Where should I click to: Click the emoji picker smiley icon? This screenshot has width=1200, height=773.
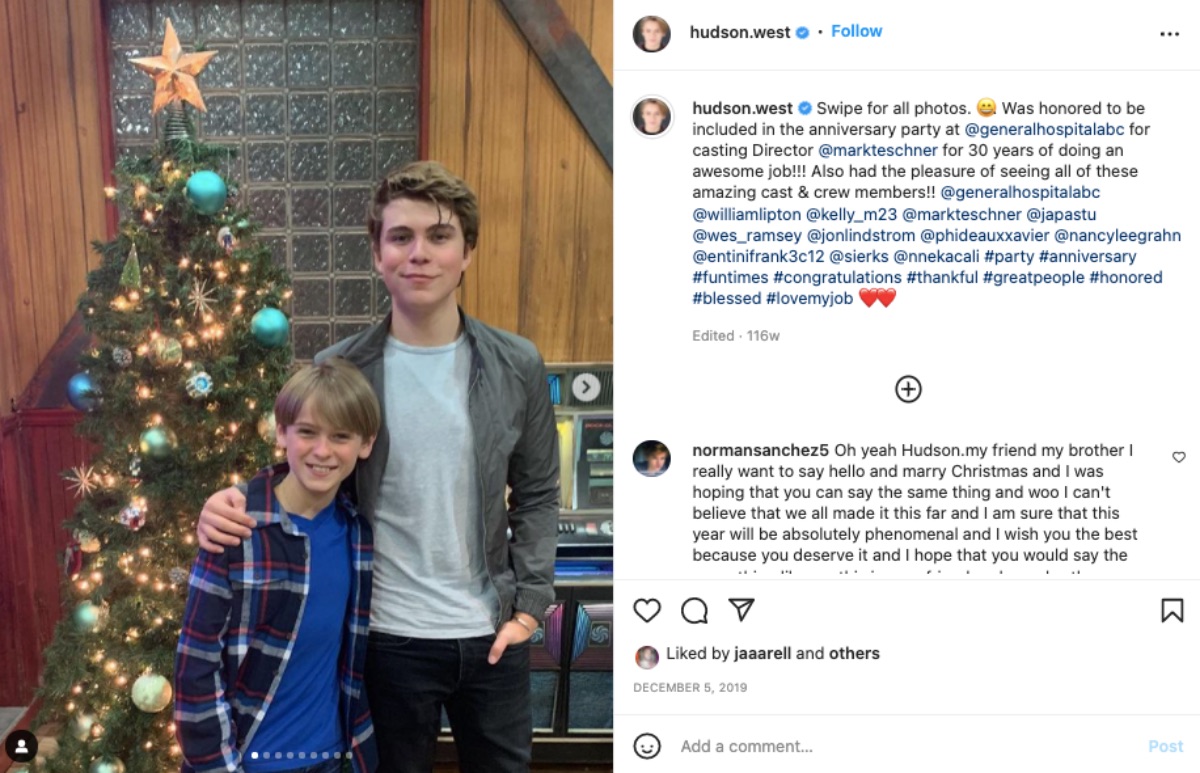point(647,746)
